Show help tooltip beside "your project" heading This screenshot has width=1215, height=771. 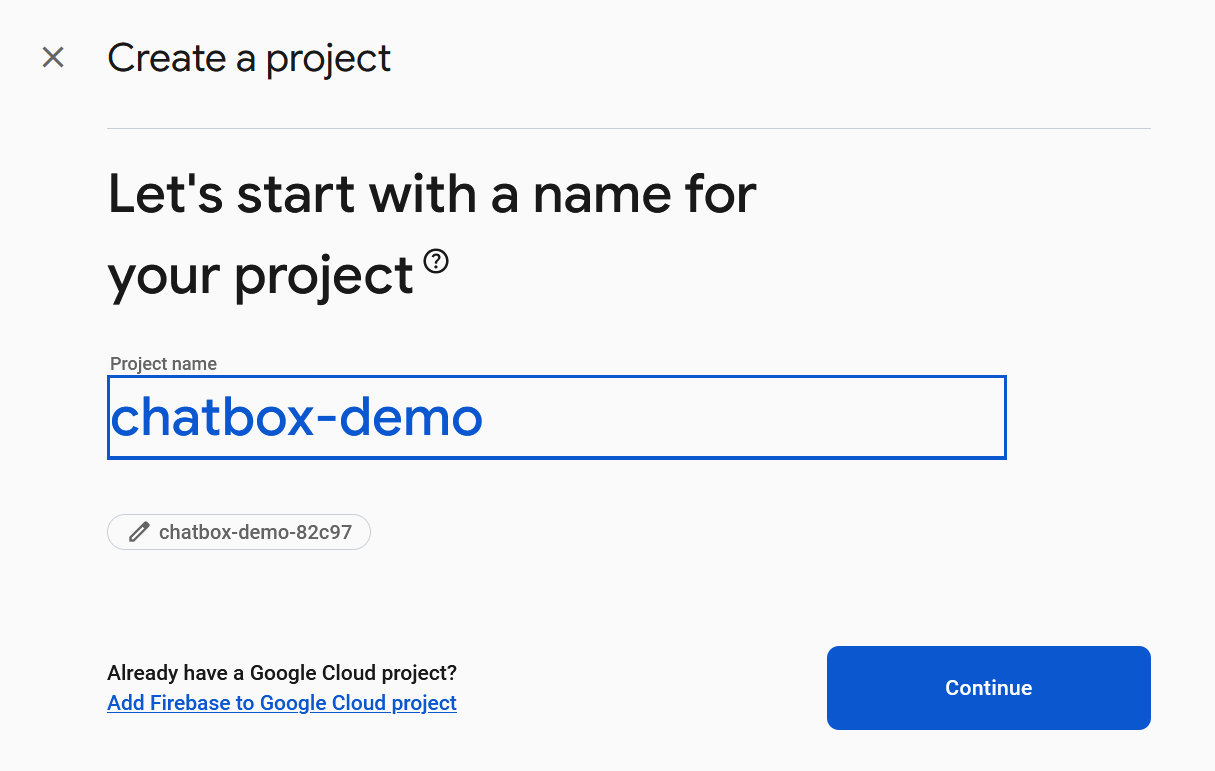pyautogui.click(x=436, y=262)
